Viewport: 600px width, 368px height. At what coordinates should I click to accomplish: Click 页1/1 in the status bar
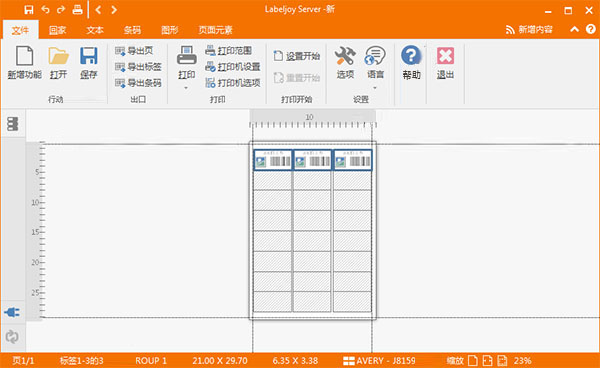pos(23,361)
